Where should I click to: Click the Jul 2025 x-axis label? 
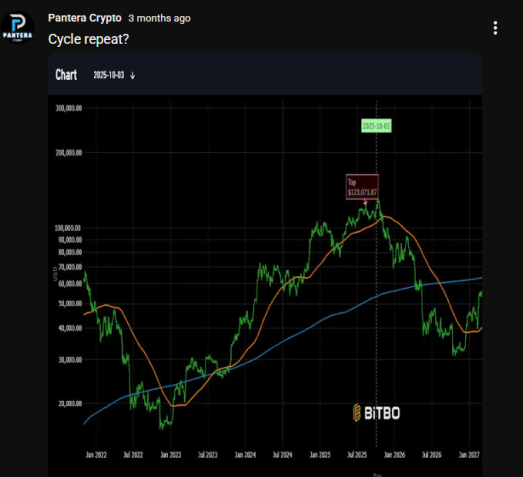pos(357,455)
